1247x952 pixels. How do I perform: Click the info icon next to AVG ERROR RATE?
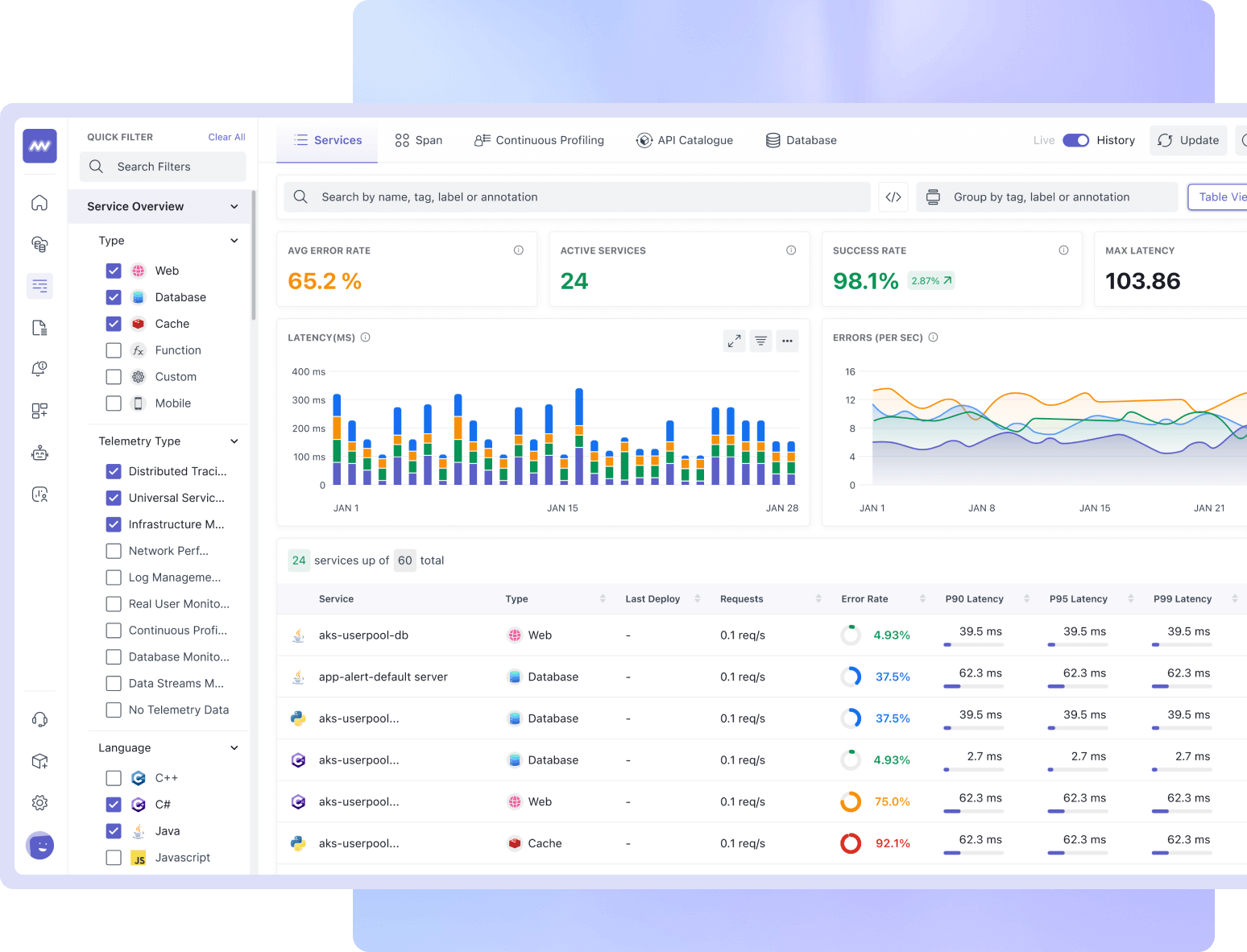click(518, 250)
